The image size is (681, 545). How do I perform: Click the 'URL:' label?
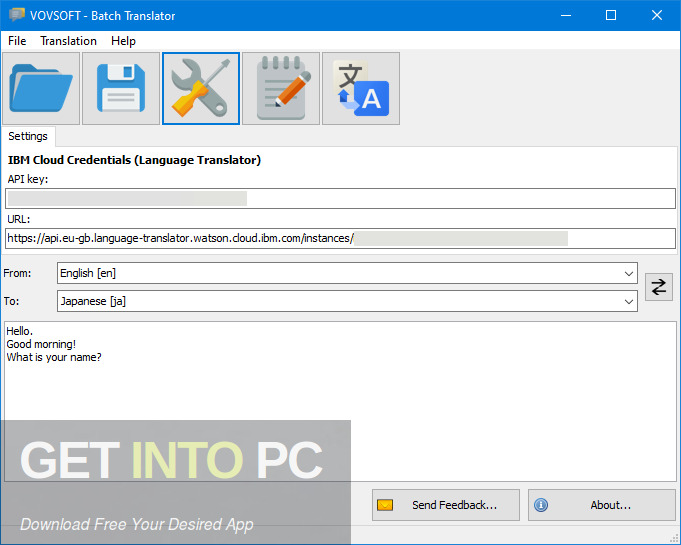point(19,219)
